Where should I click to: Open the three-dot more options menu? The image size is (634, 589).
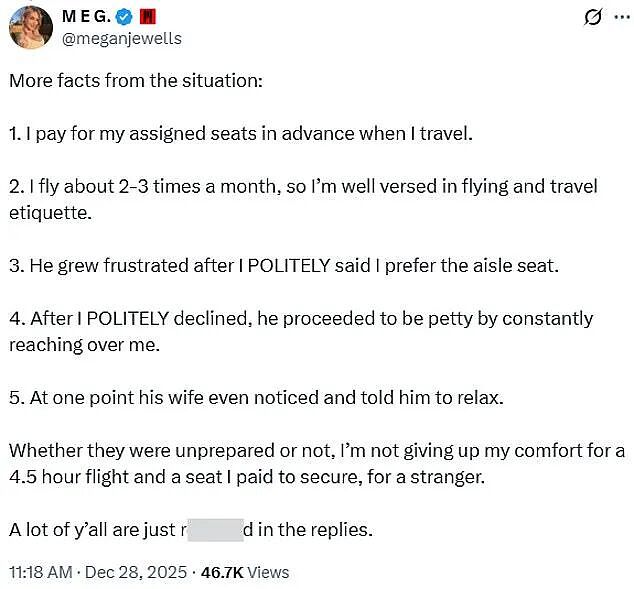(622, 17)
